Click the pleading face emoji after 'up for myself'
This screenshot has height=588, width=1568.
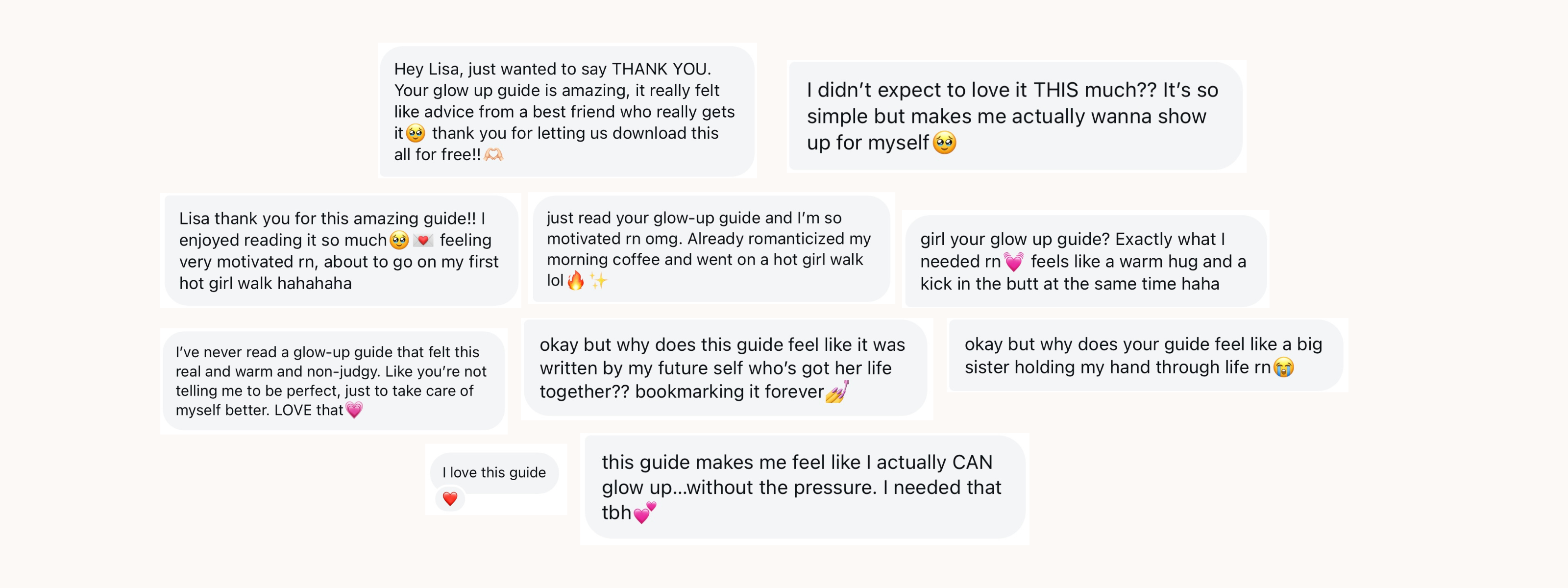(944, 143)
